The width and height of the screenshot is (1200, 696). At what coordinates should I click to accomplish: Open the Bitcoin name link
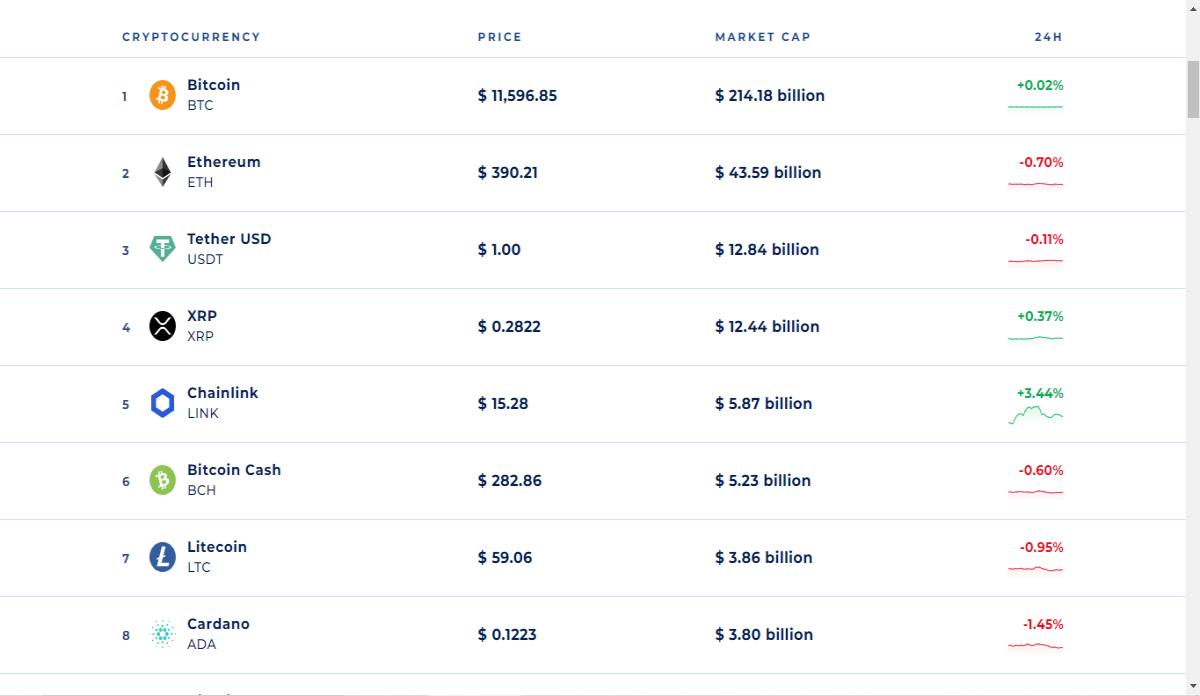(x=214, y=85)
